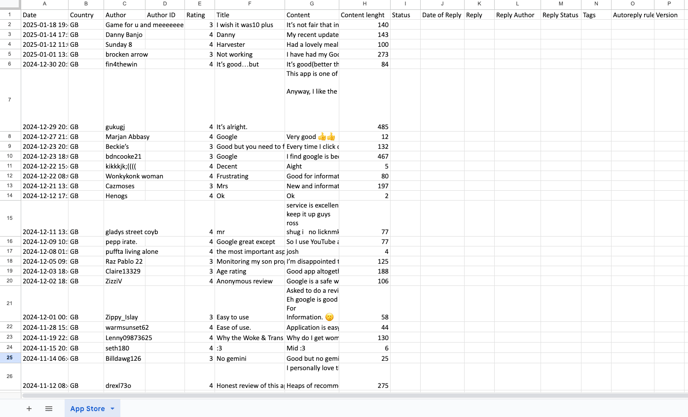This screenshot has height=417, width=688.
Task: Select content cell Aight
Action: coord(312,166)
